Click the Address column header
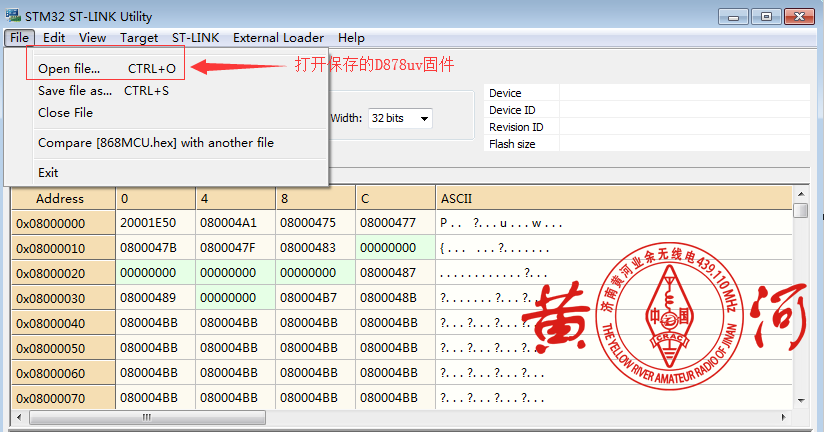The height and width of the screenshot is (432, 824). (63, 199)
